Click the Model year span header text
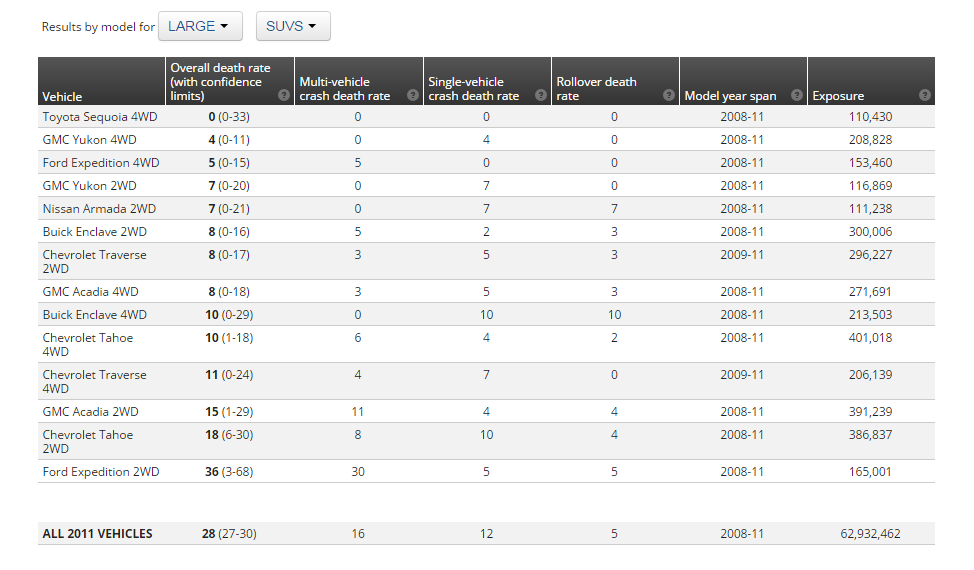 coord(730,97)
